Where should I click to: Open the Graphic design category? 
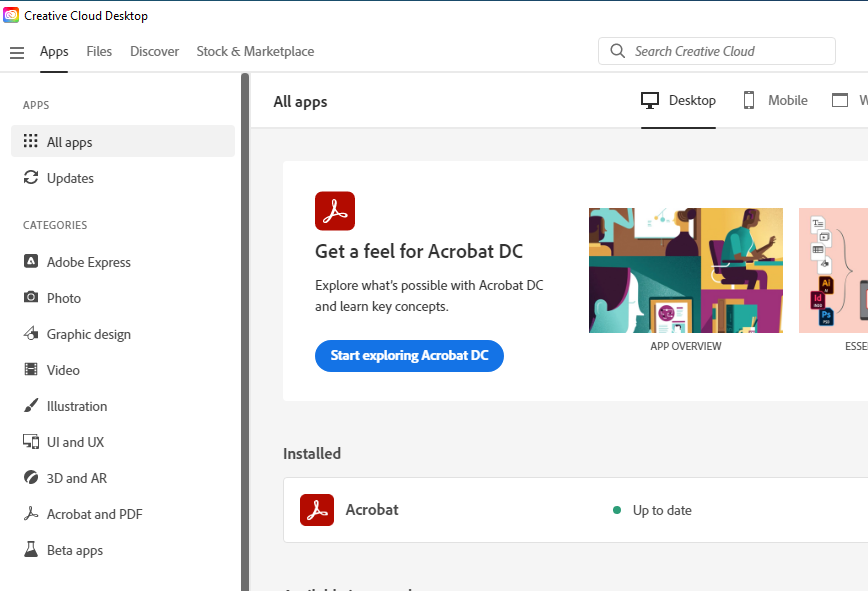click(x=88, y=334)
